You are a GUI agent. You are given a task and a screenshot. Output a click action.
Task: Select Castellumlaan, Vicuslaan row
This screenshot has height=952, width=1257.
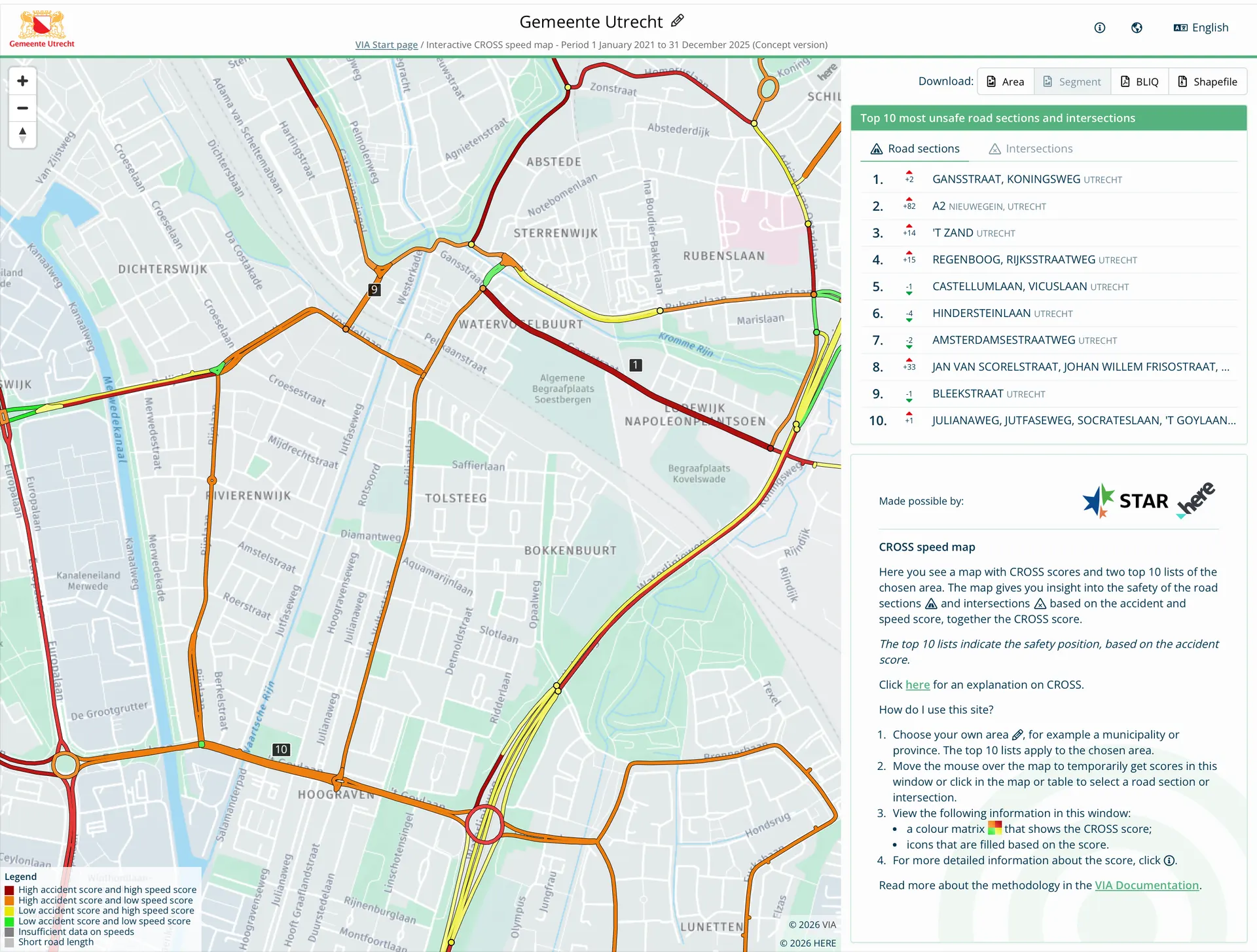pos(1049,287)
